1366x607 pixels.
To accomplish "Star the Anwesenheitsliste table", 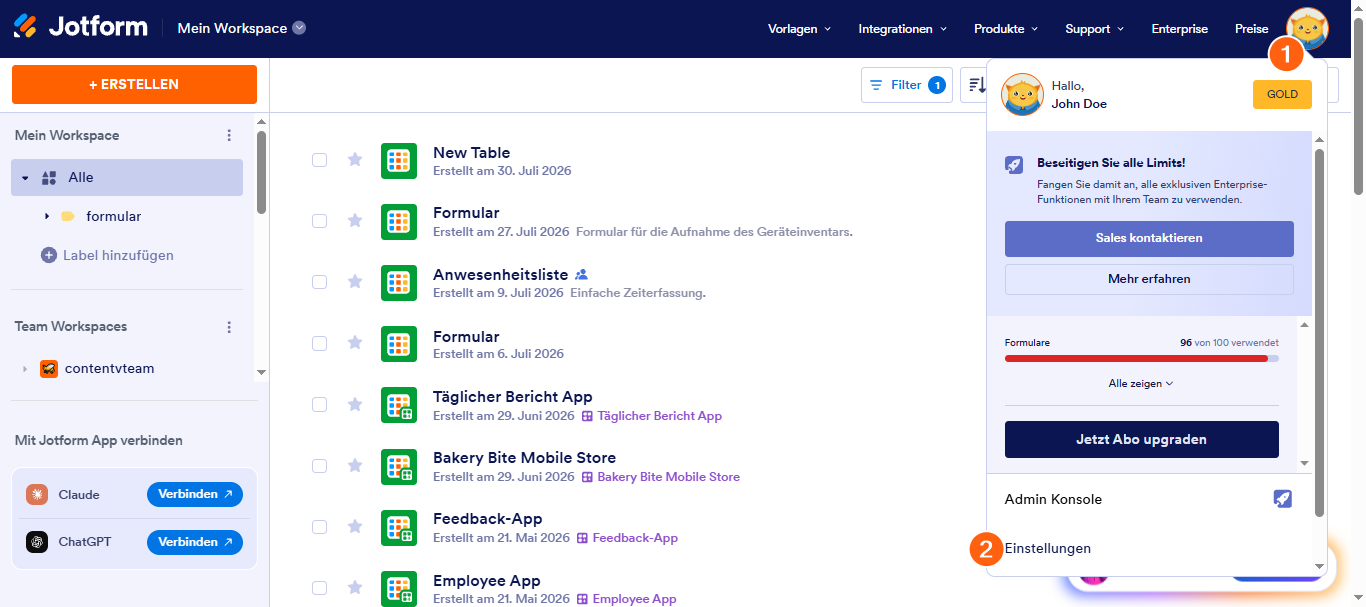I will click(x=354, y=282).
